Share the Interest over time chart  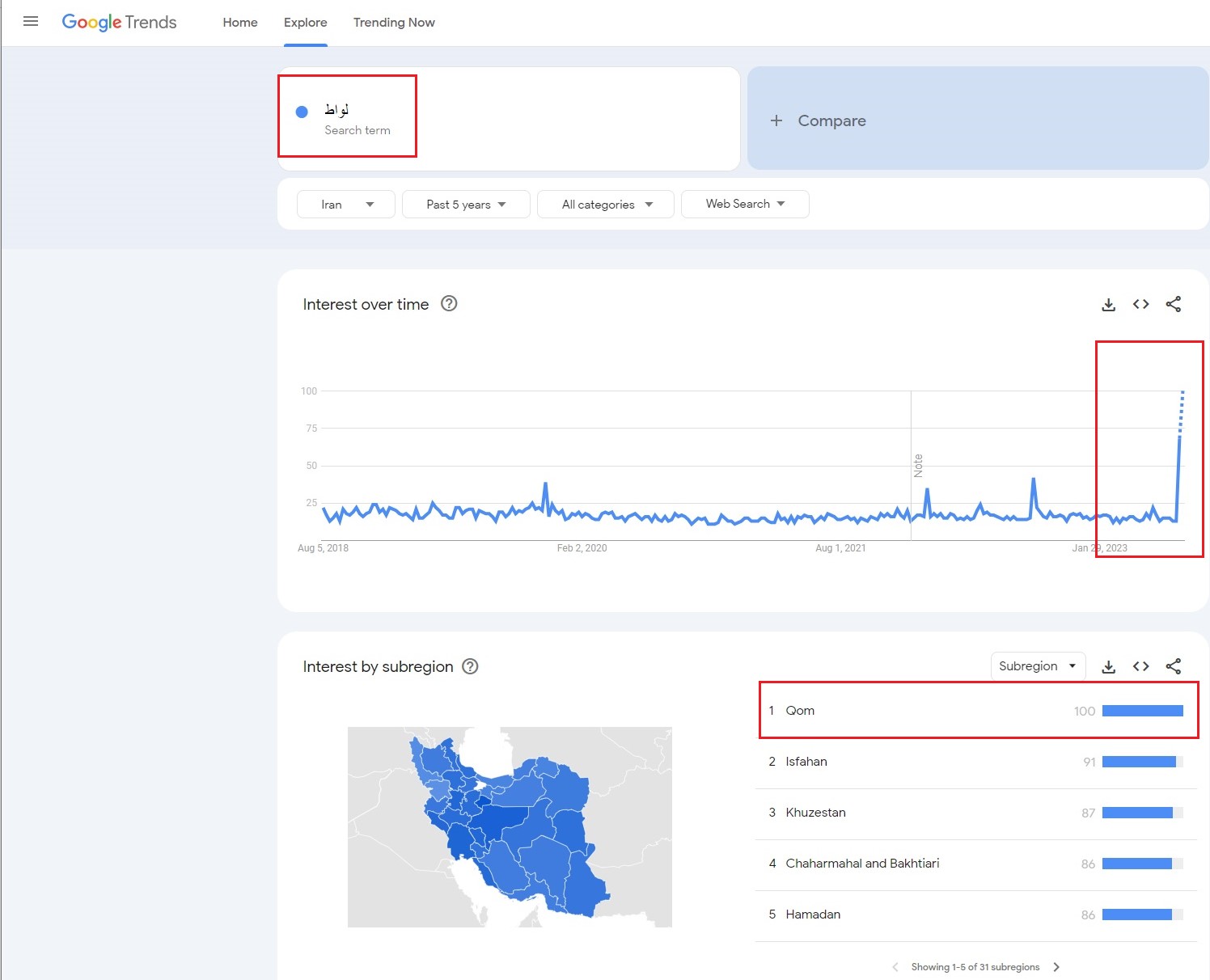[1174, 304]
